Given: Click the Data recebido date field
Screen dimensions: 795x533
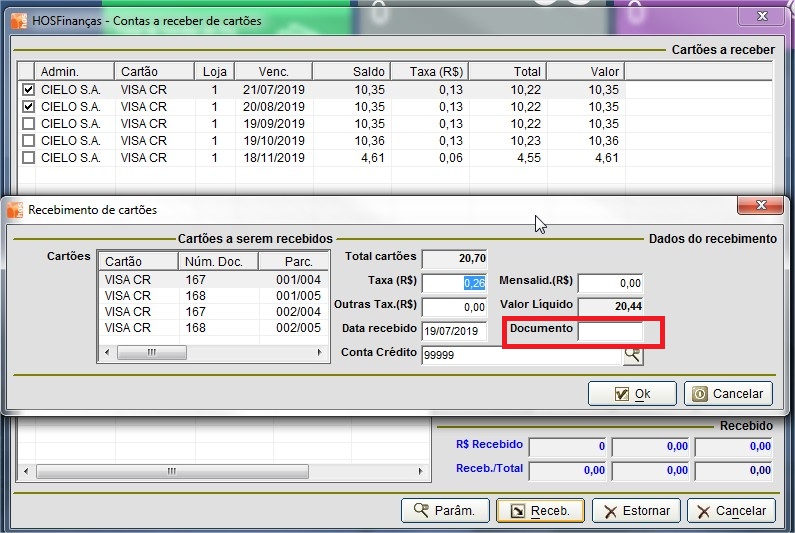Looking at the screenshot, I should click(454, 331).
